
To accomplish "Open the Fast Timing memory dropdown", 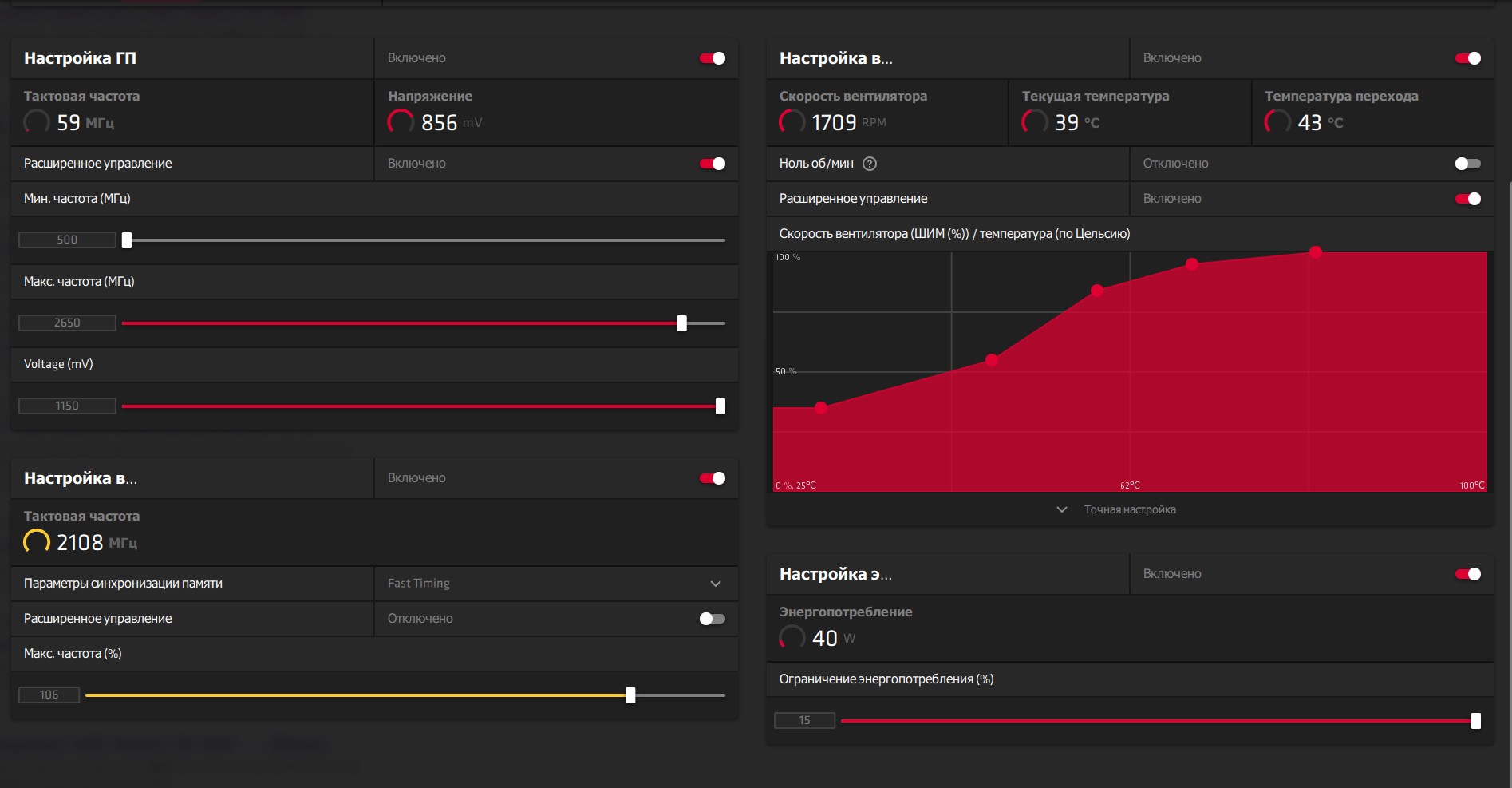I will click(555, 584).
